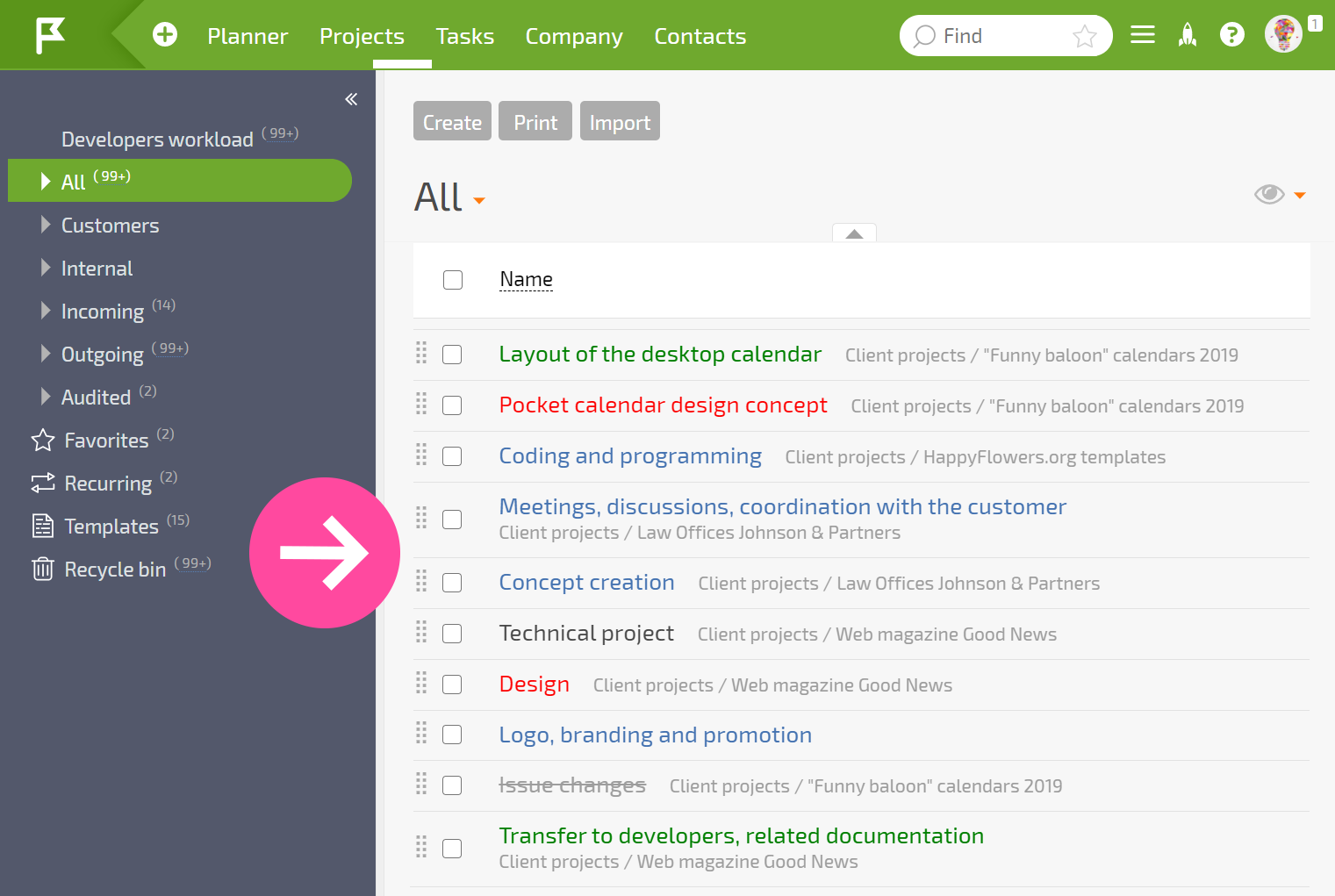Click drag handle of Concept creation
The image size is (1335, 896).
click(x=421, y=581)
